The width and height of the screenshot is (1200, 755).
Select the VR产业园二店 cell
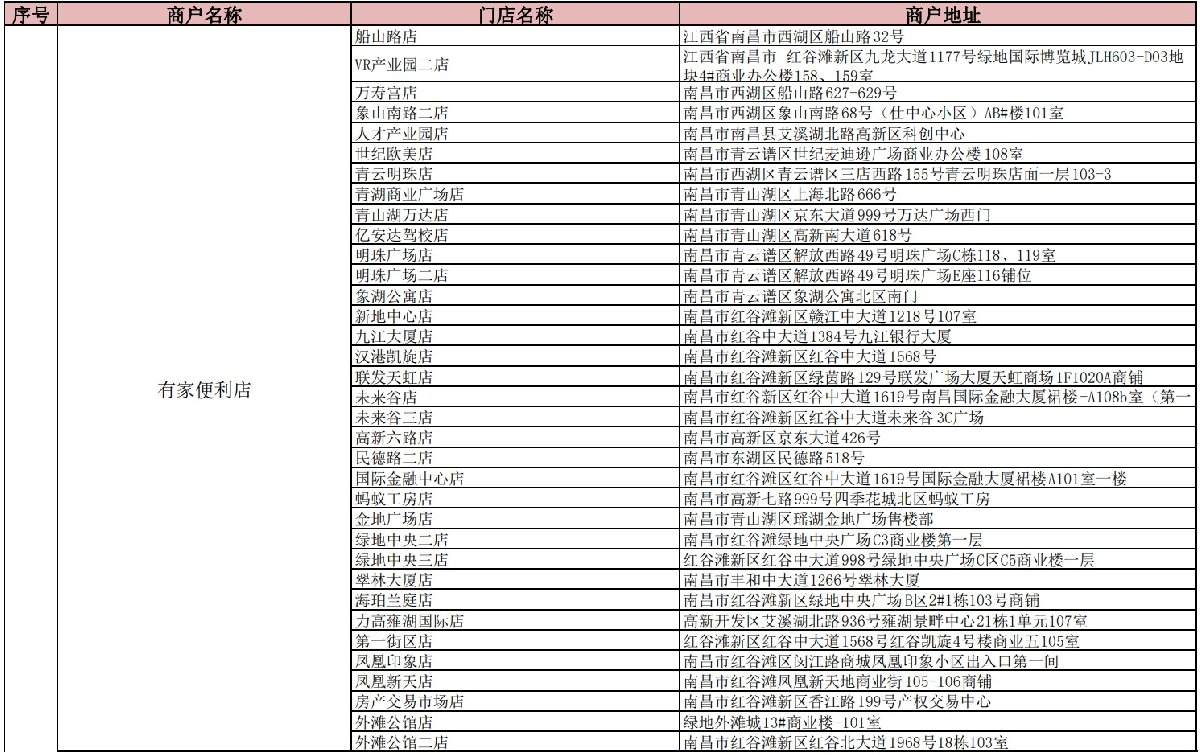tap(515, 65)
